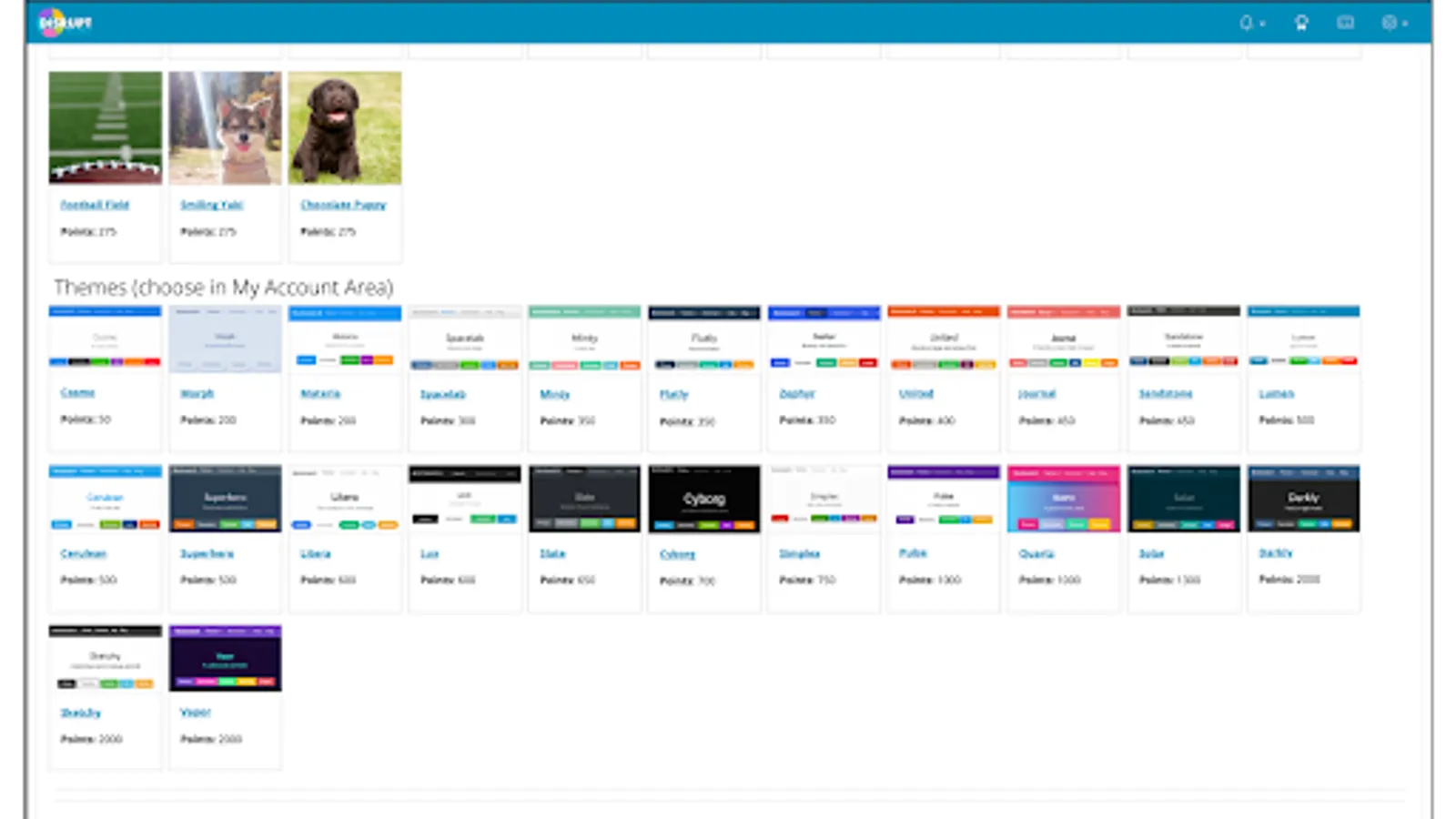Screen dimensions: 1456x819
Task: Click the Superhero theme preview thumbnail
Action: click(225, 499)
